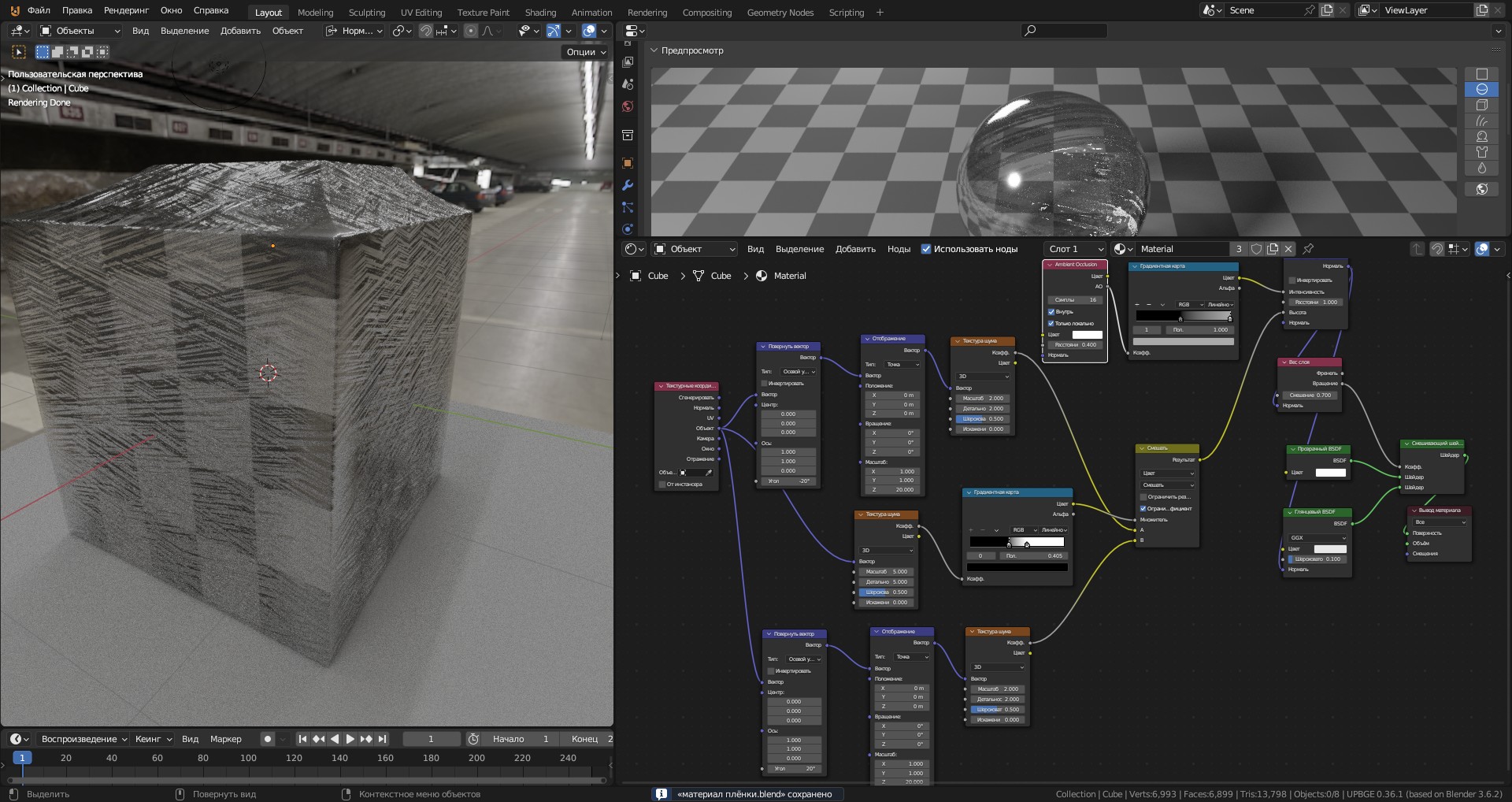
Task: Switch material preview to cube shape
Action: click(x=1481, y=105)
